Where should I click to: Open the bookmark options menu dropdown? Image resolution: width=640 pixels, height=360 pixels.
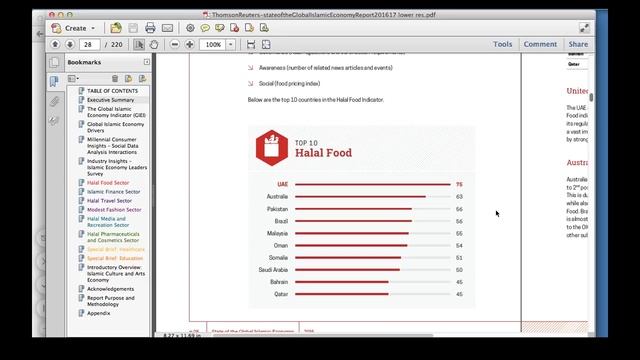73,79
